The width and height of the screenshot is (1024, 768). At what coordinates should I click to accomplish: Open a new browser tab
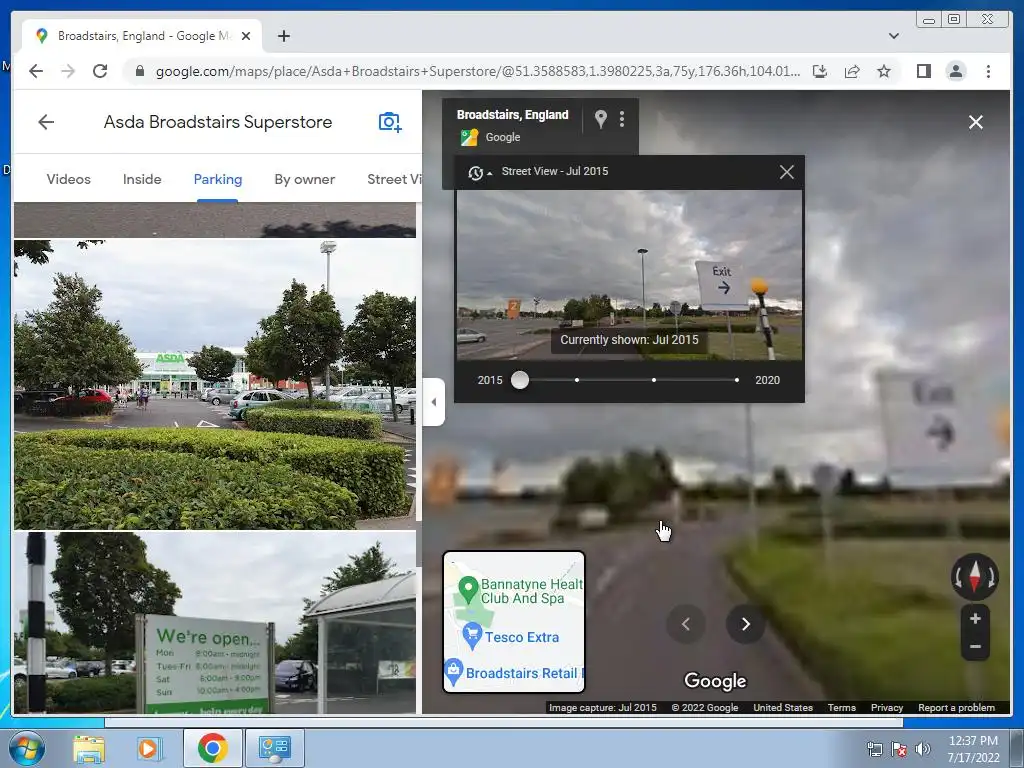coord(283,36)
